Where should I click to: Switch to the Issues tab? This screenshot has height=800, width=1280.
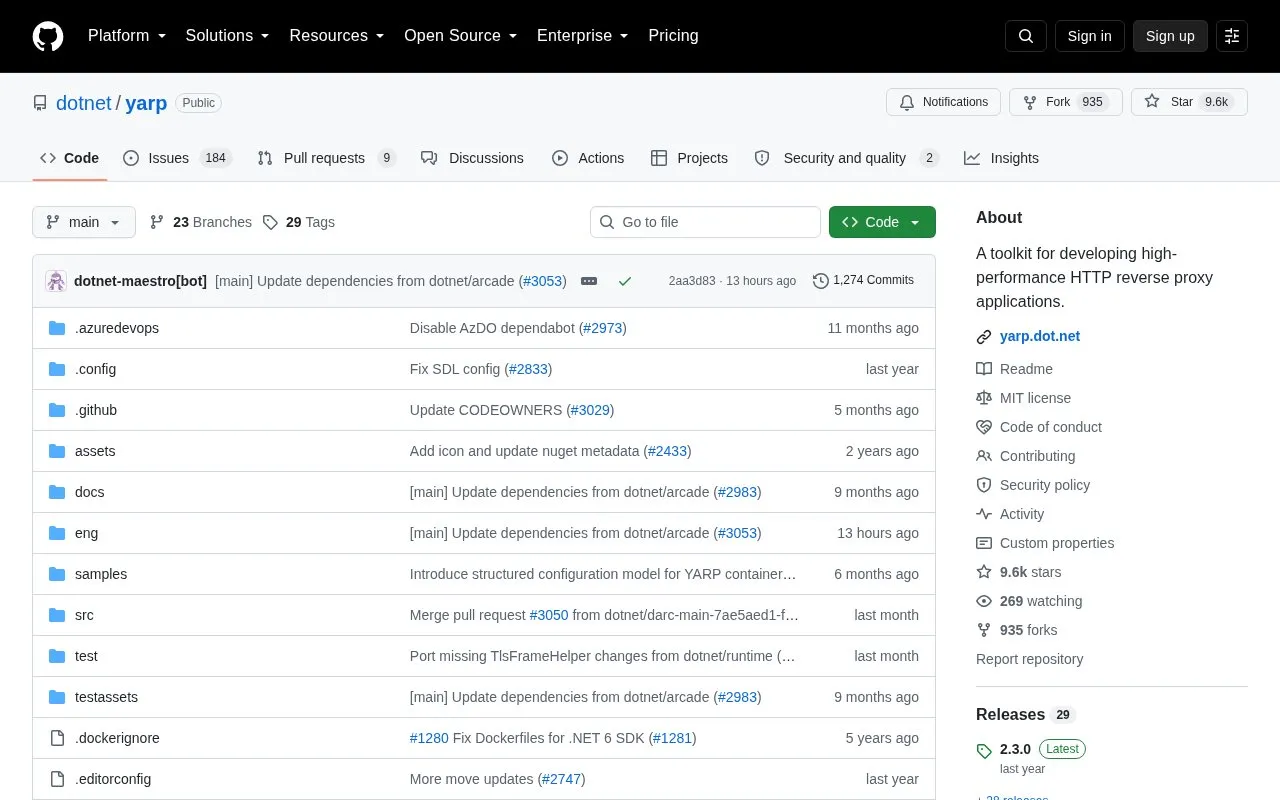point(177,158)
